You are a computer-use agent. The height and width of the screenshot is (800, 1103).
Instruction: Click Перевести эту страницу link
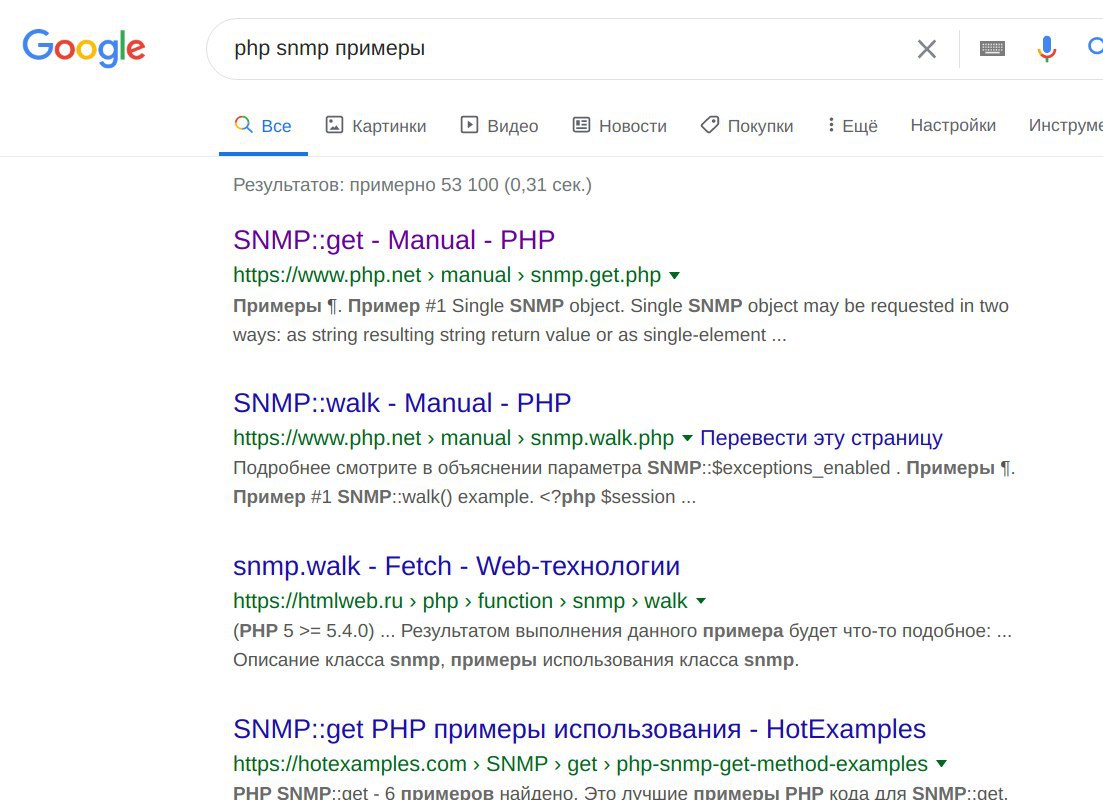pyautogui.click(x=821, y=438)
